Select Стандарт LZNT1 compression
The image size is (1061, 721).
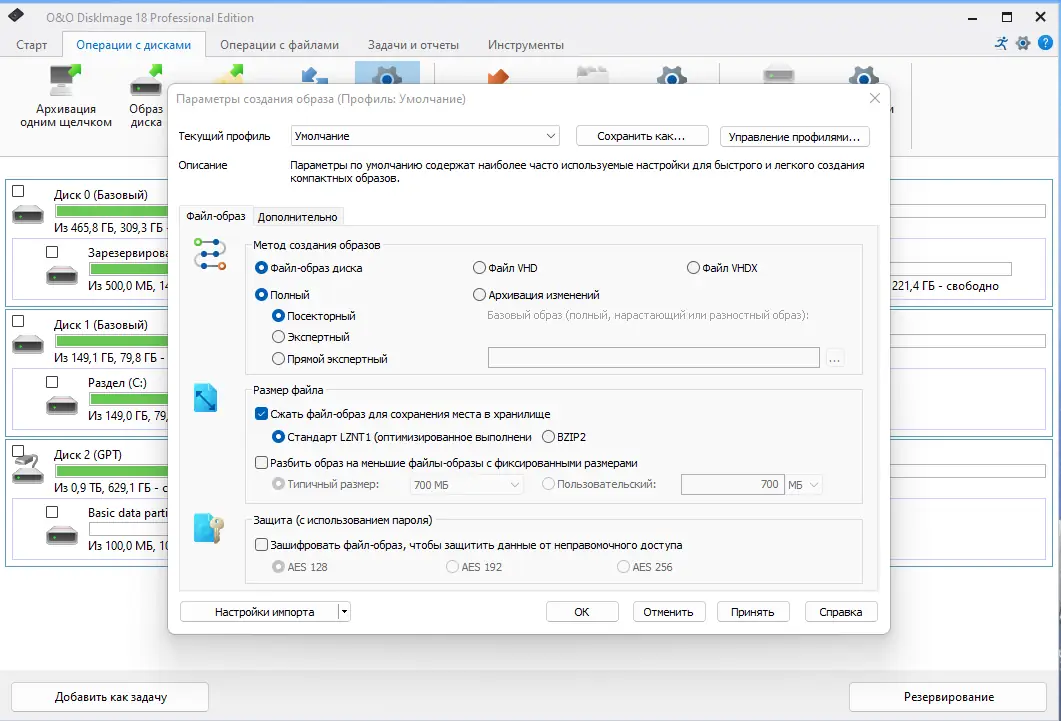pos(278,437)
